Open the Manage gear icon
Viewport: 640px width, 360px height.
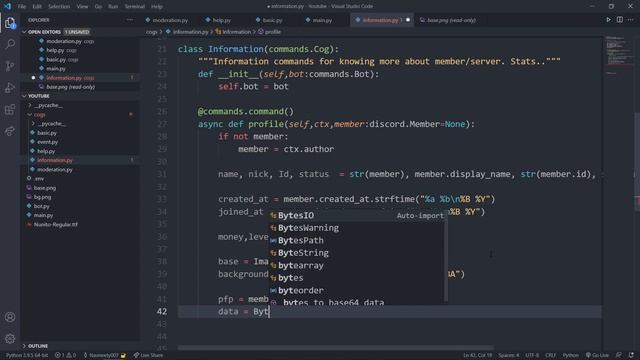click(10, 338)
